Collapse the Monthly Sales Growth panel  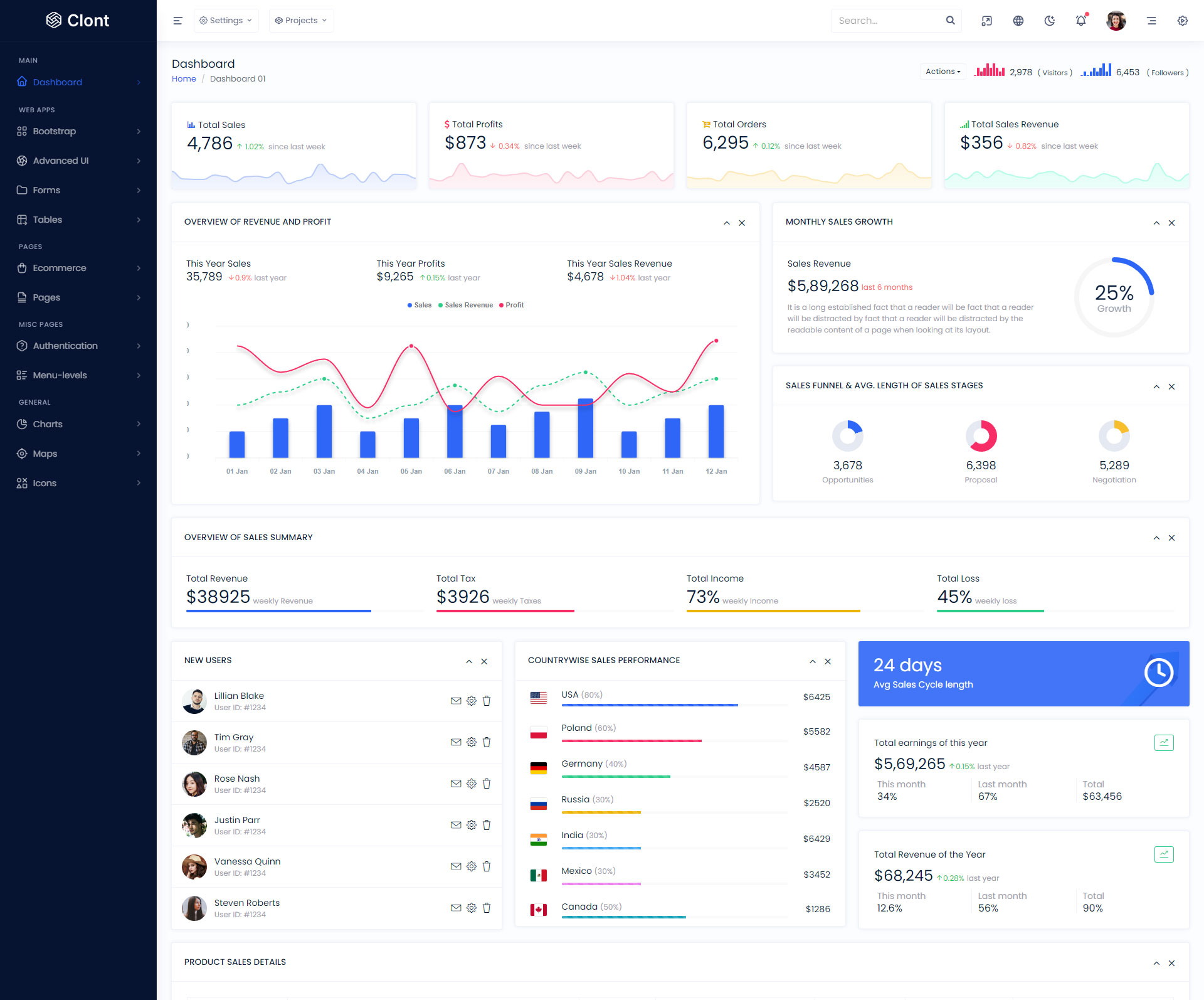click(1156, 223)
